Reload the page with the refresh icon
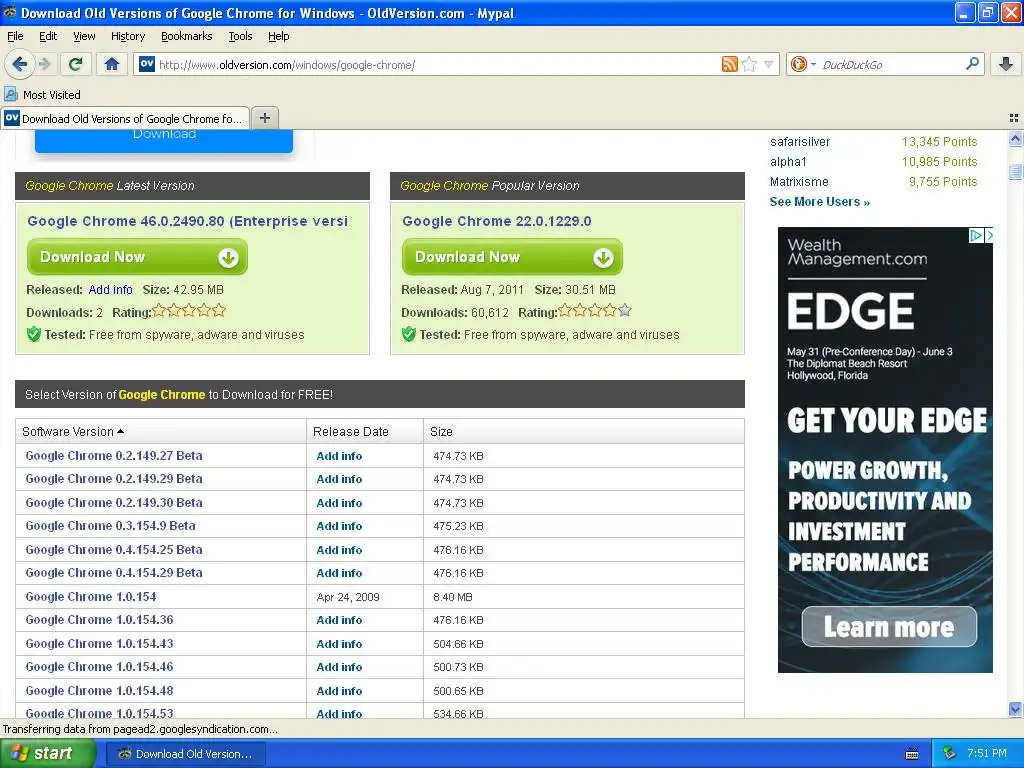This screenshot has width=1024, height=768. pos(76,64)
